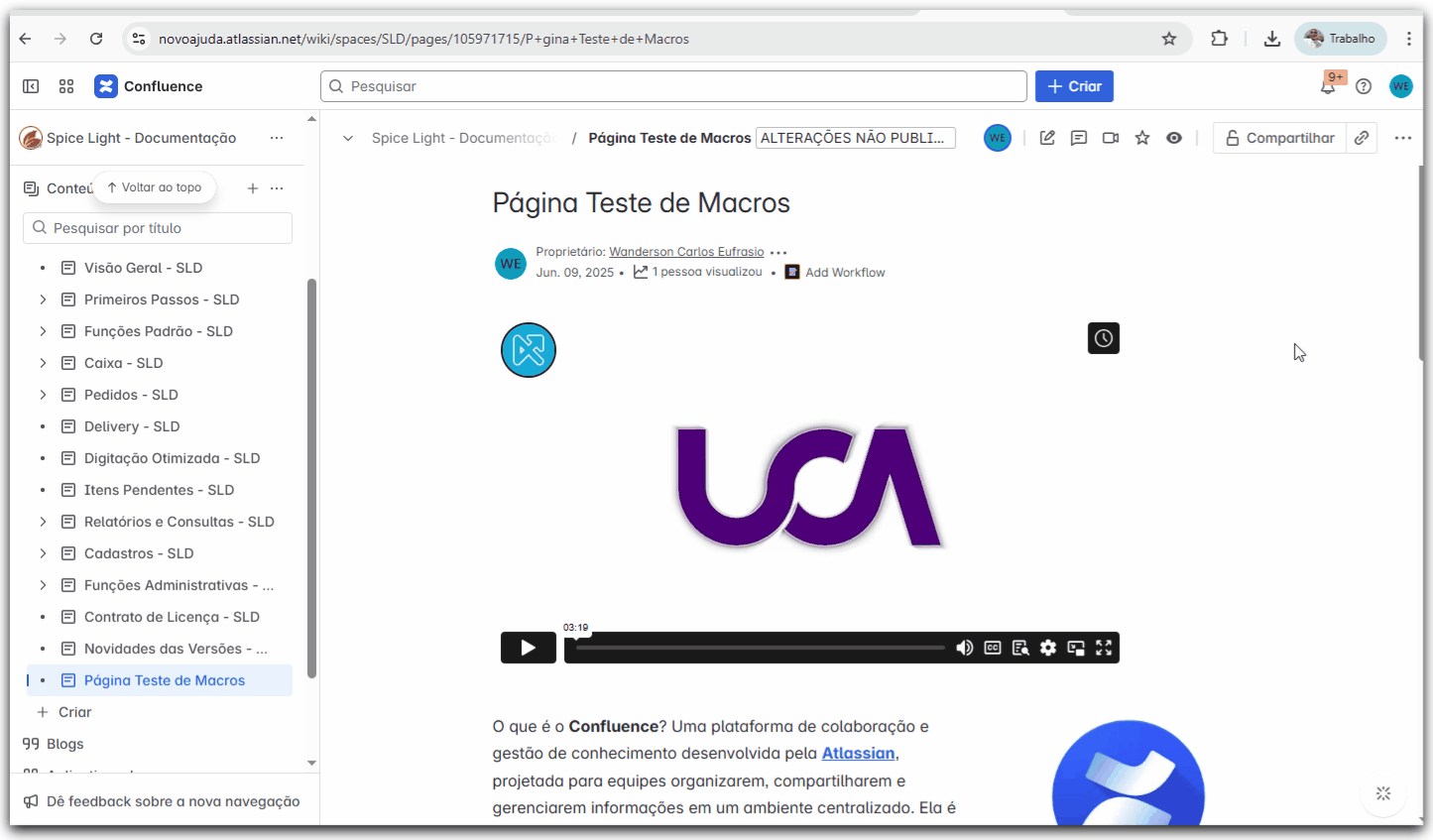Open the Chrome three-dot menu
The width and height of the screenshot is (1433, 840).
pyautogui.click(x=1408, y=39)
